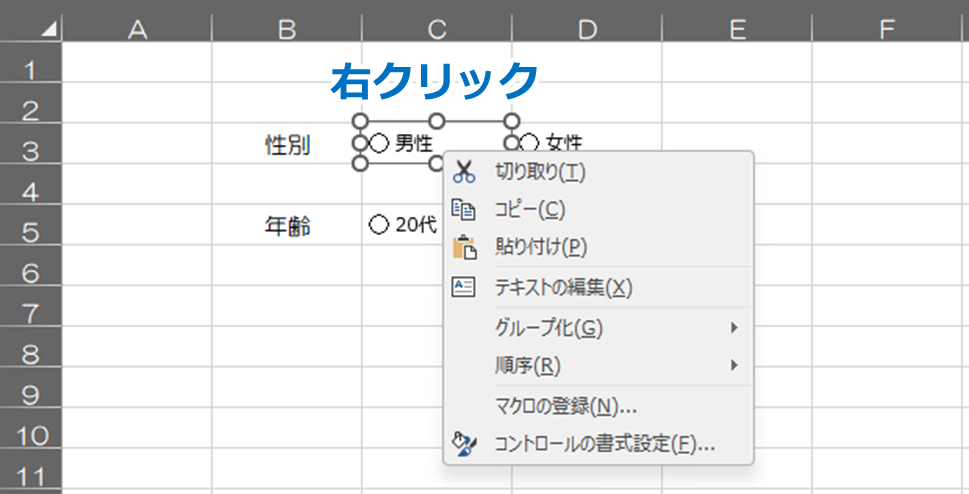The width and height of the screenshot is (969, 494).
Task: Choose マクロの登録 from context menu
Action: tap(566, 406)
